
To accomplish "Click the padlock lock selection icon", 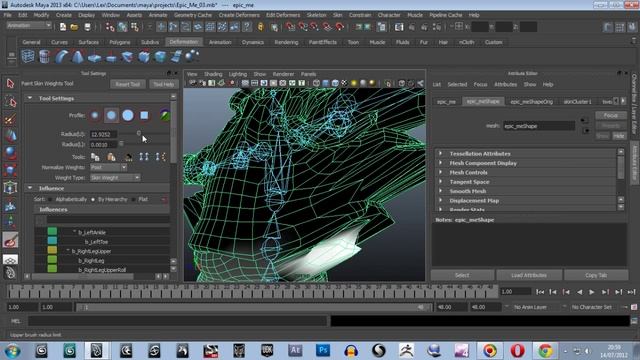I will 261,27.
